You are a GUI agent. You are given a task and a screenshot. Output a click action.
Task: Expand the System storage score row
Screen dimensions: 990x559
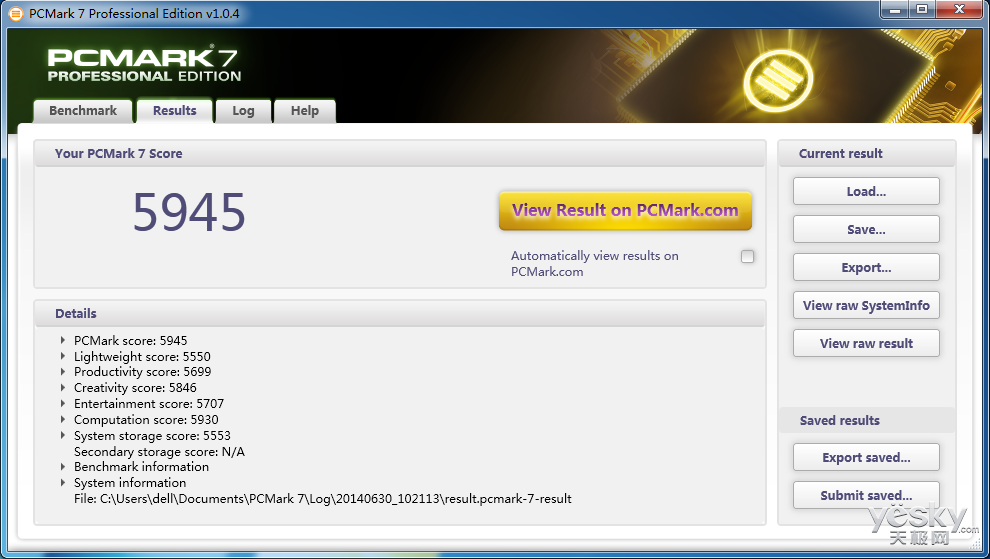pos(63,435)
